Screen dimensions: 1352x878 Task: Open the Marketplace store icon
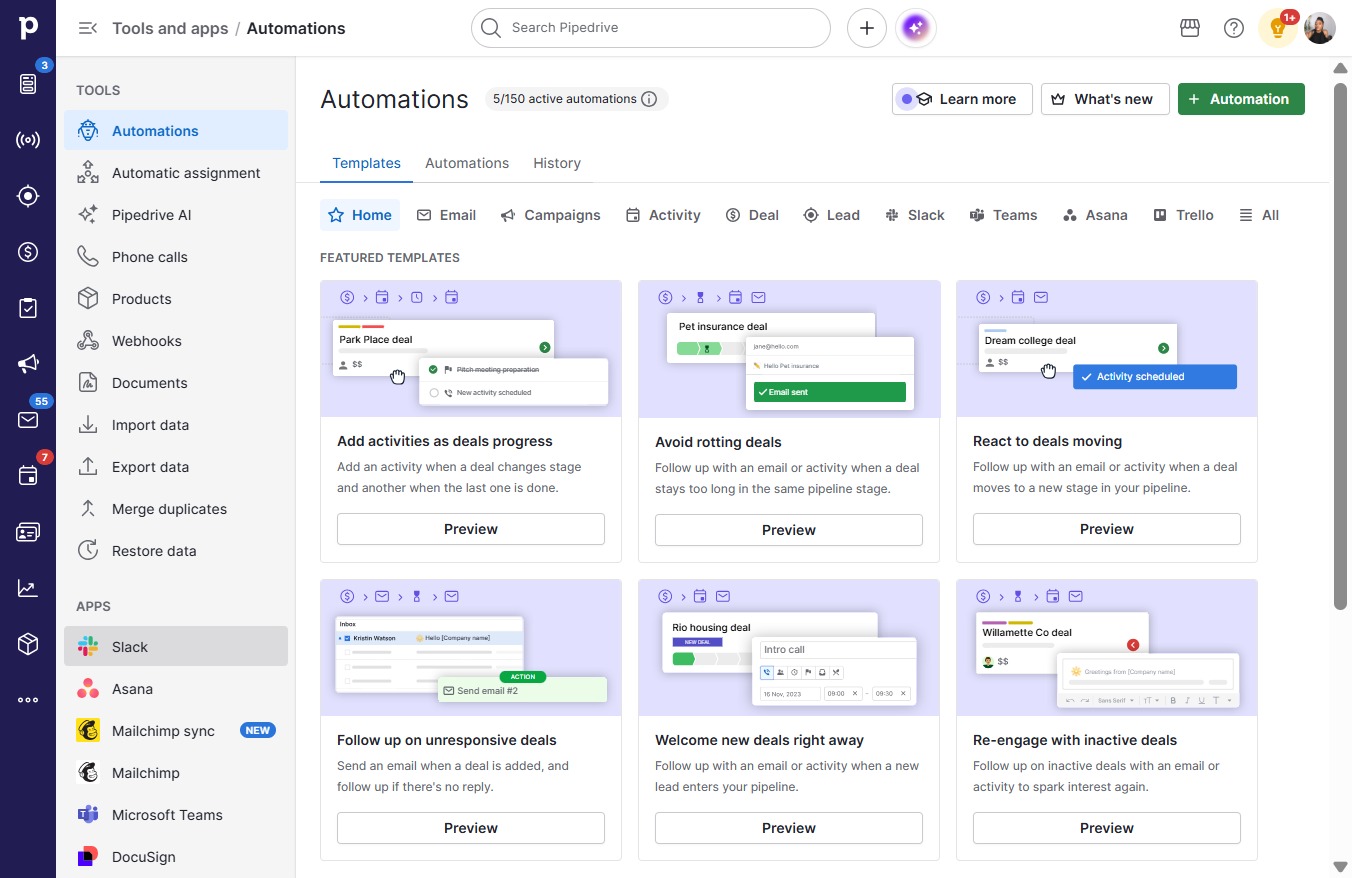click(1190, 28)
